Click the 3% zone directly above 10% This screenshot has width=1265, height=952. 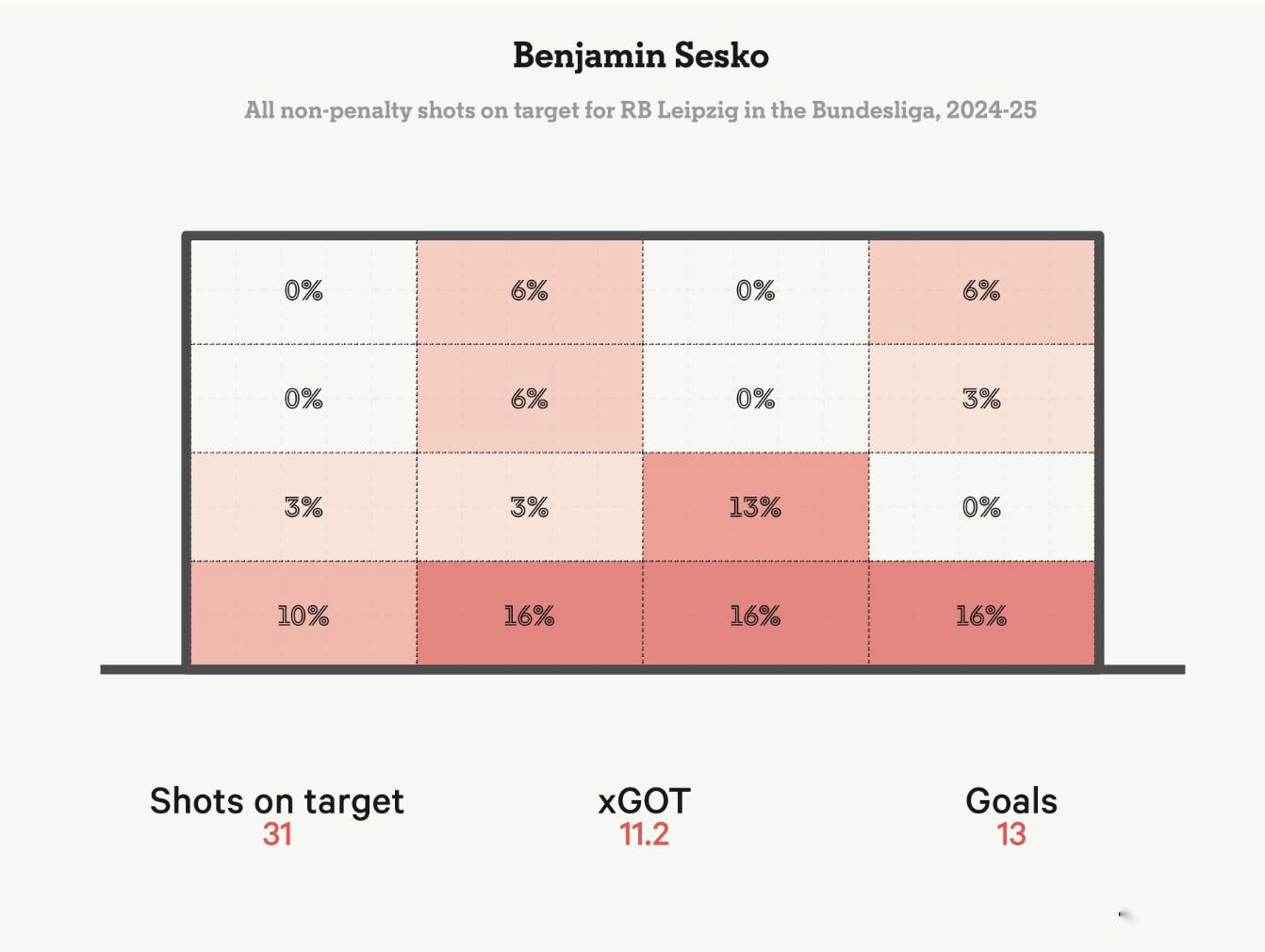[303, 507]
